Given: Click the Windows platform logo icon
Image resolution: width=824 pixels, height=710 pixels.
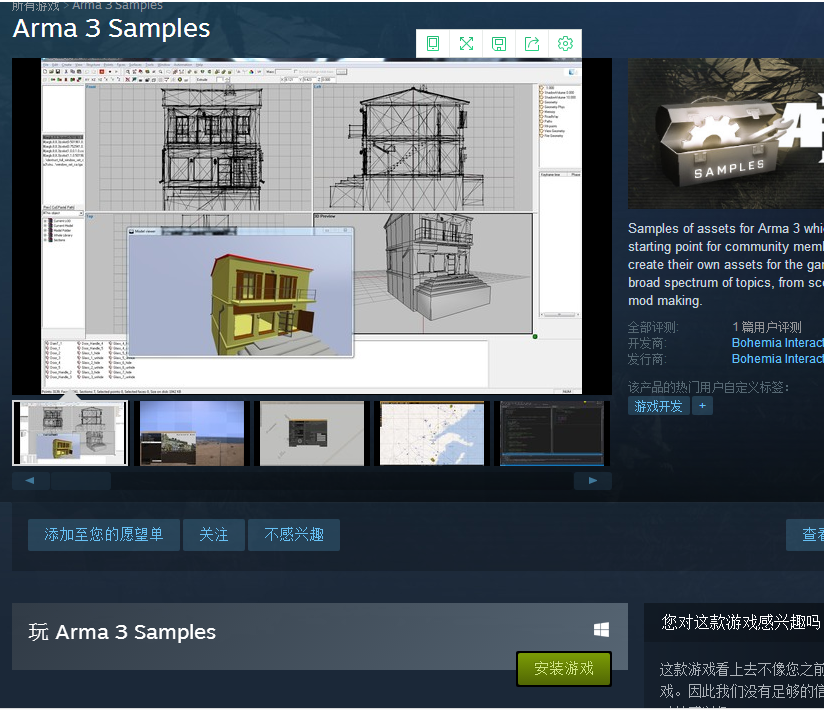Looking at the screenshot, I should click(x=601, y=630).
